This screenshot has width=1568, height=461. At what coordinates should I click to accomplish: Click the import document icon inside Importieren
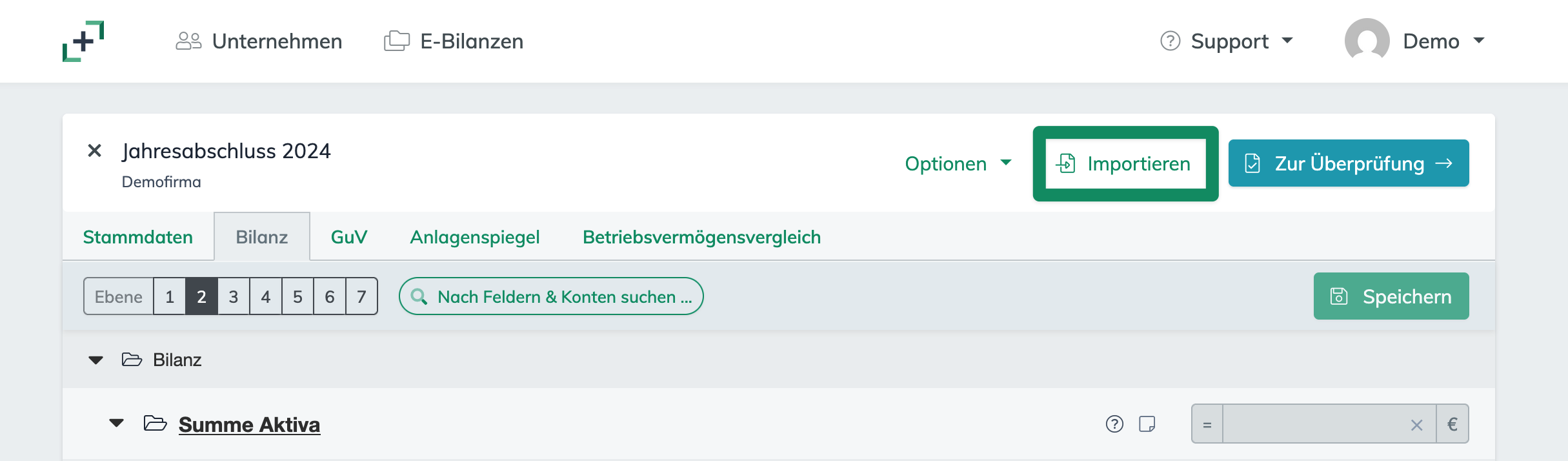click(x=1067, y=163)
